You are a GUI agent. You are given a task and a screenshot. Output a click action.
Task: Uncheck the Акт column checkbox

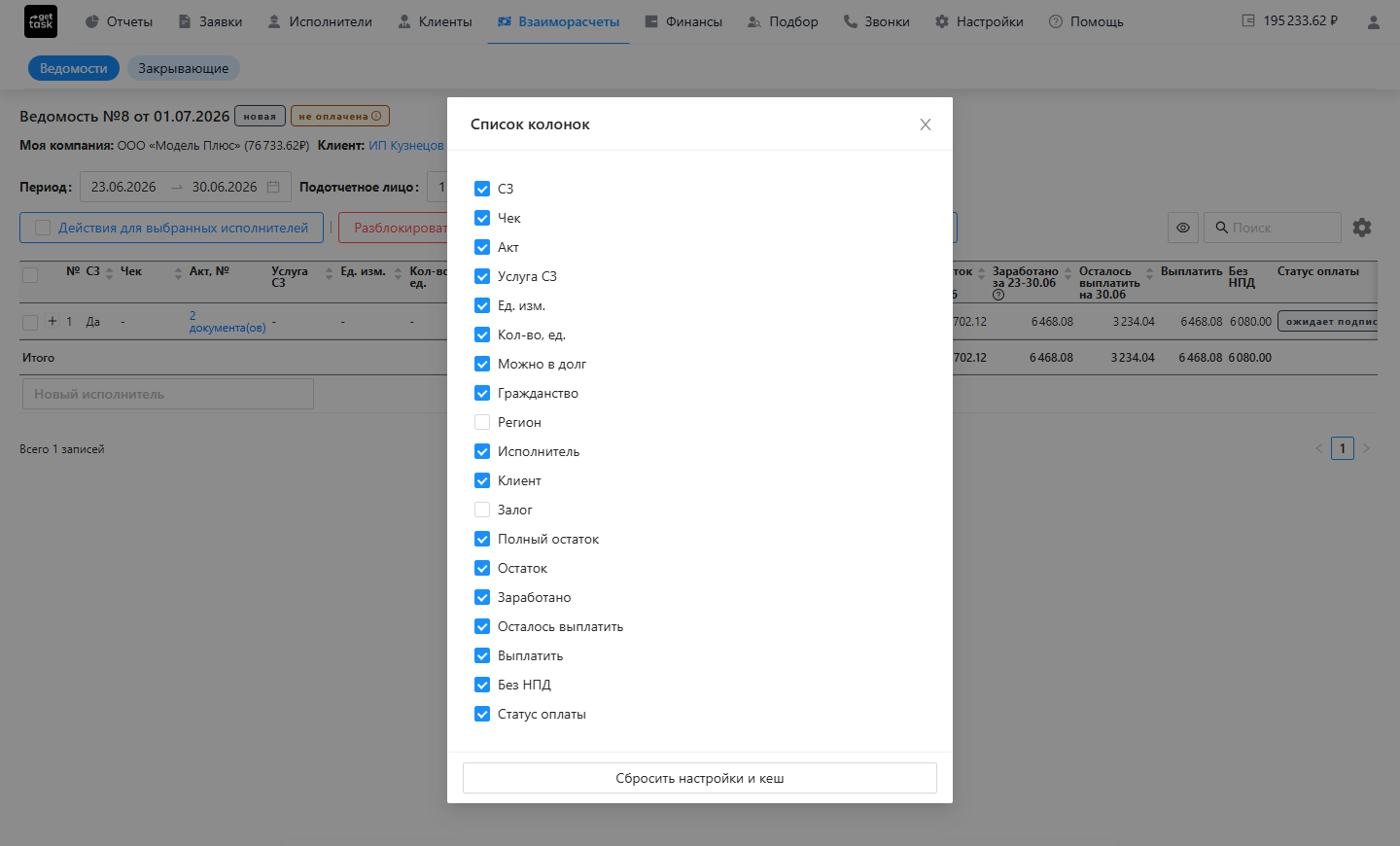pos(482,247)
